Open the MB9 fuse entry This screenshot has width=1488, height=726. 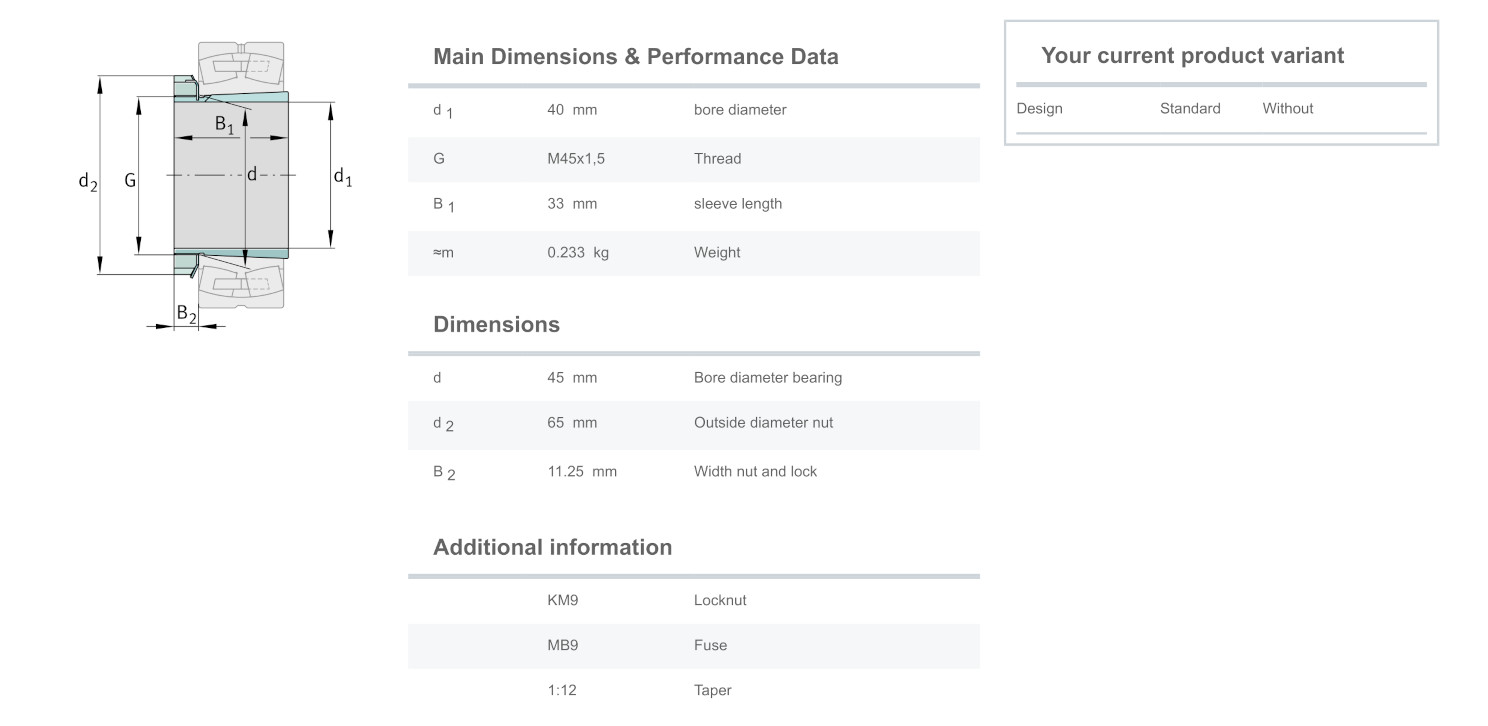563,646
